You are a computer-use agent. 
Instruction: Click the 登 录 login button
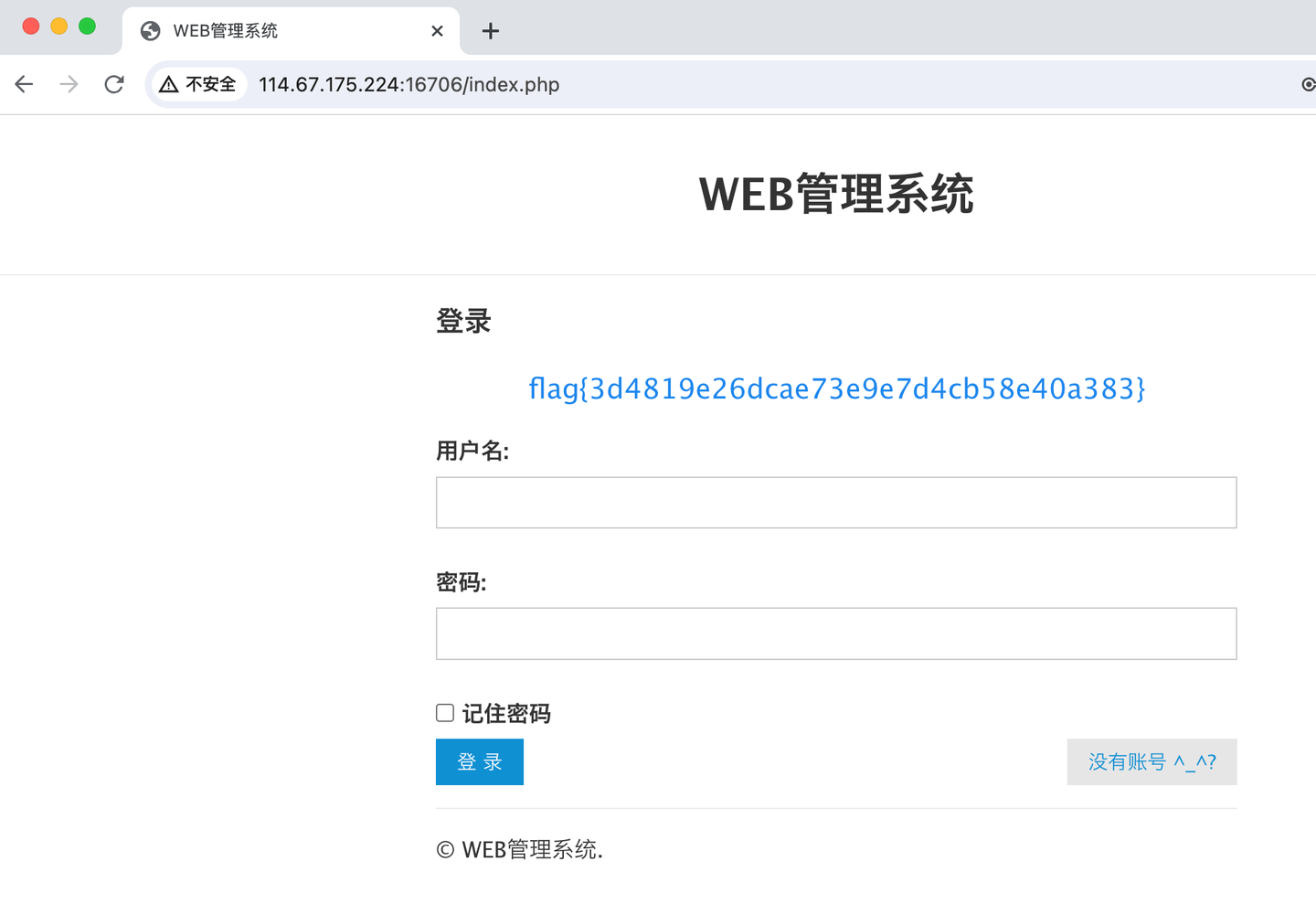[x=479, y=761]
